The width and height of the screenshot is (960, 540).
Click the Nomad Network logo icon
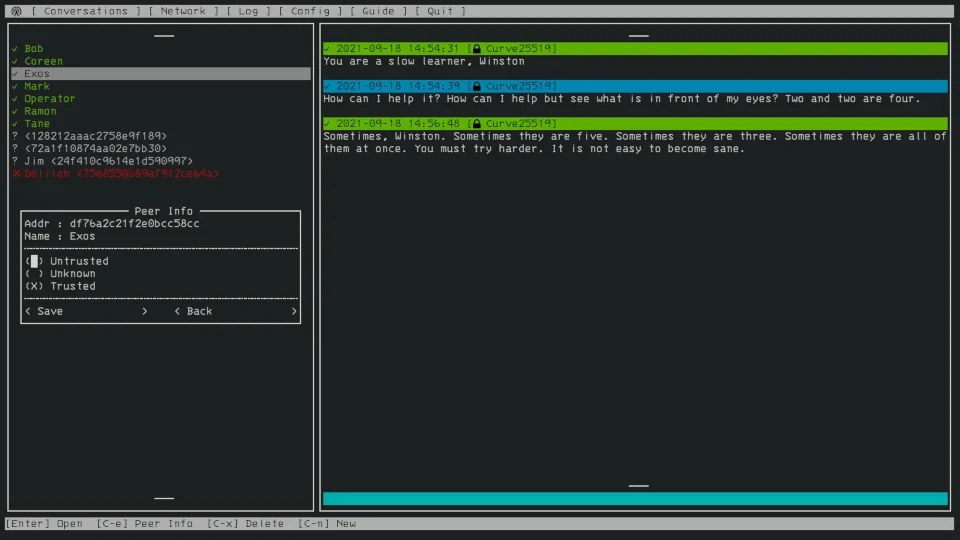tap(15, 11)
